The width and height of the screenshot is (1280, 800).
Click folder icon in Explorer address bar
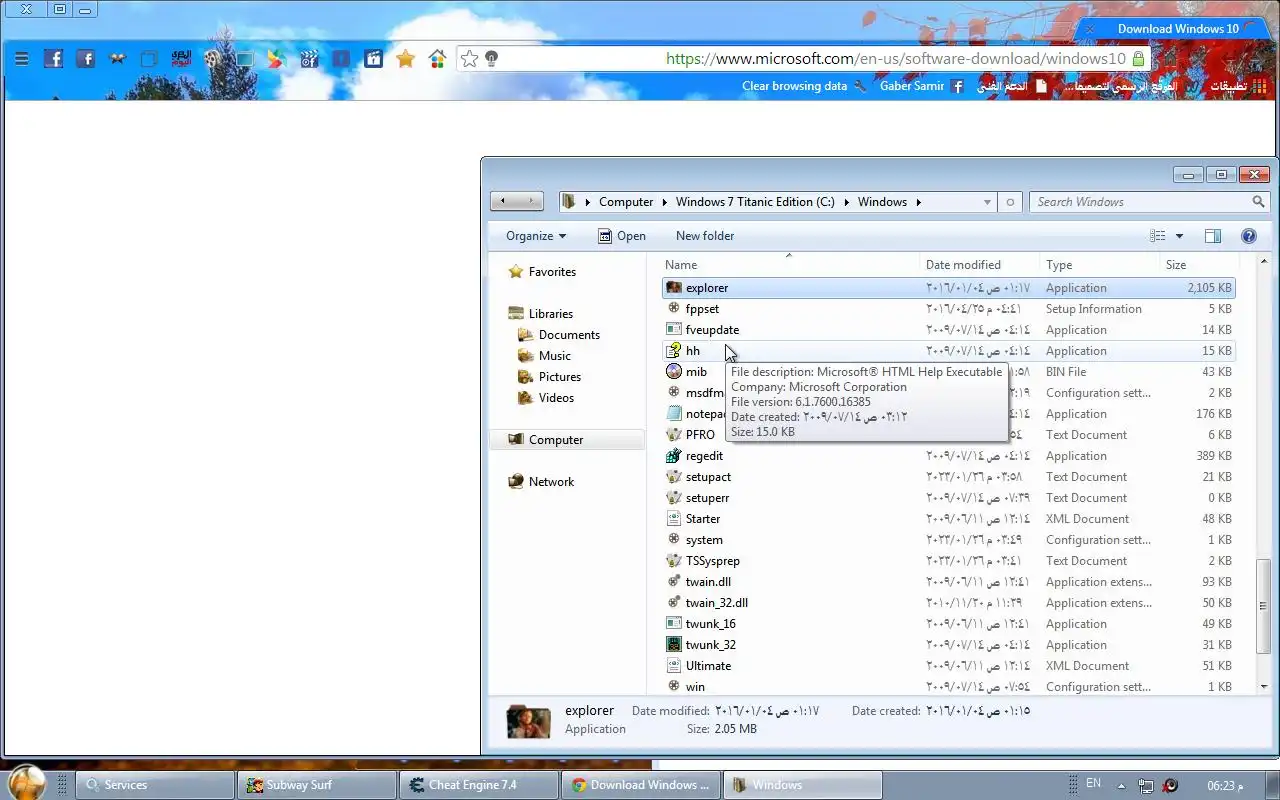pyautogui.click(x=569, y=202)
